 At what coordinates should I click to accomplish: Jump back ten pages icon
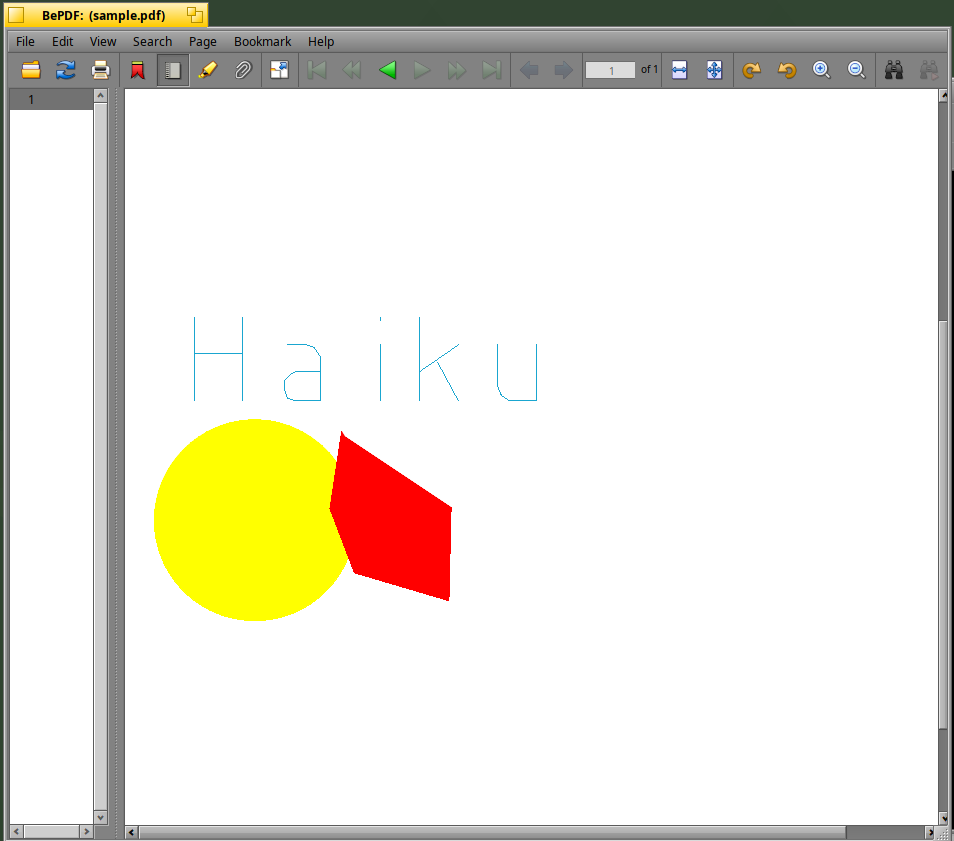[x=352, y=70]
